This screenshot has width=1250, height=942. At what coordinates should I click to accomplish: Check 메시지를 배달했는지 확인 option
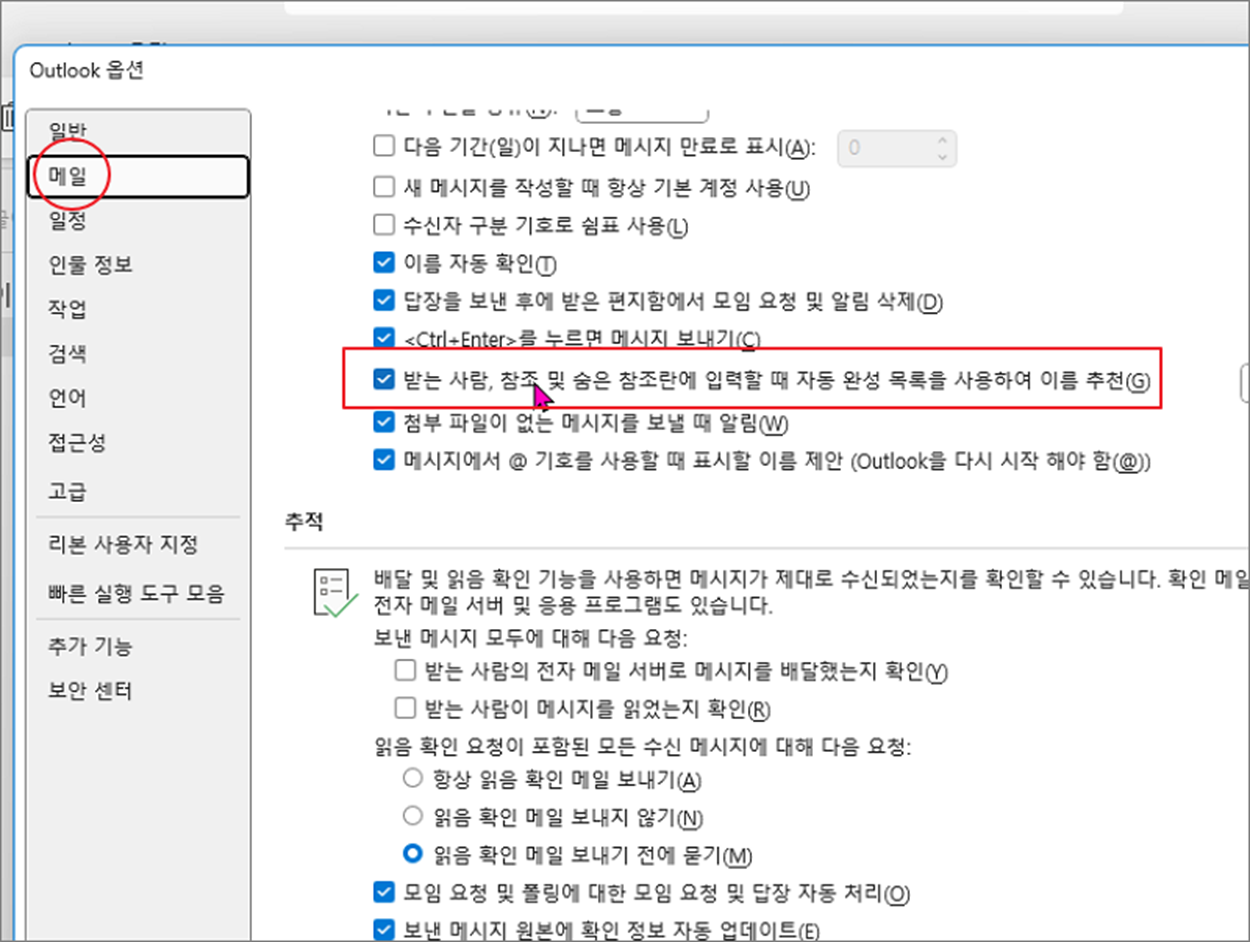coord(405,670)
